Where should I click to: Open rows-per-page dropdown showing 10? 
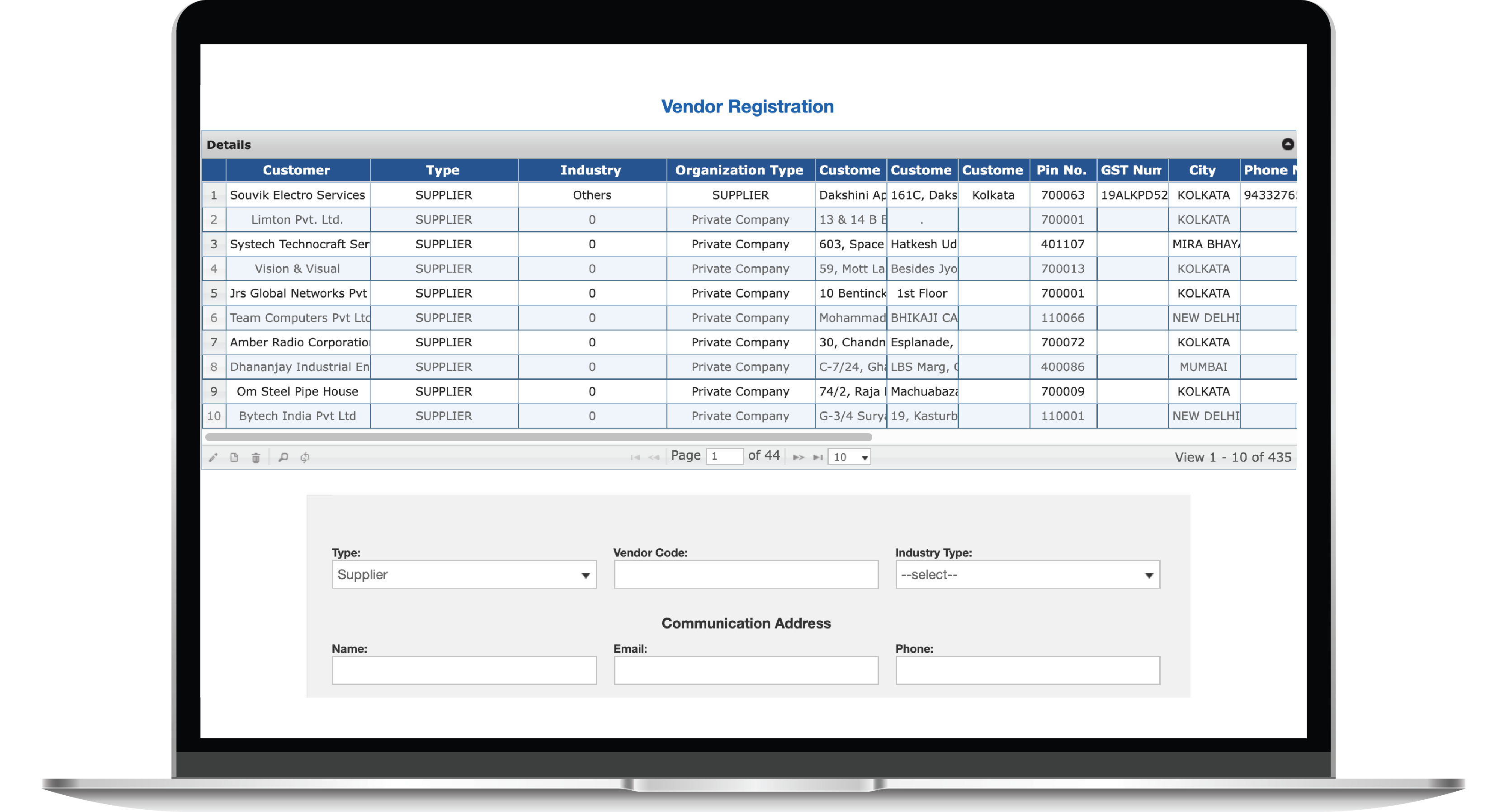tap(850, 458)
